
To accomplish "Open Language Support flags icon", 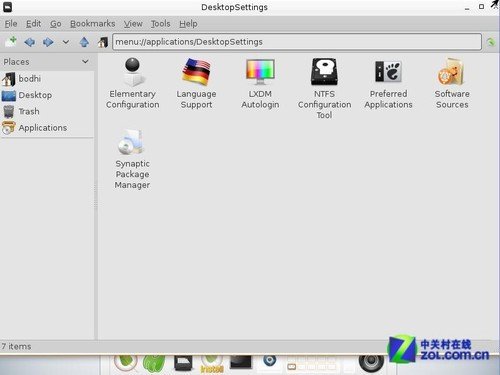I will pos(196,72).
